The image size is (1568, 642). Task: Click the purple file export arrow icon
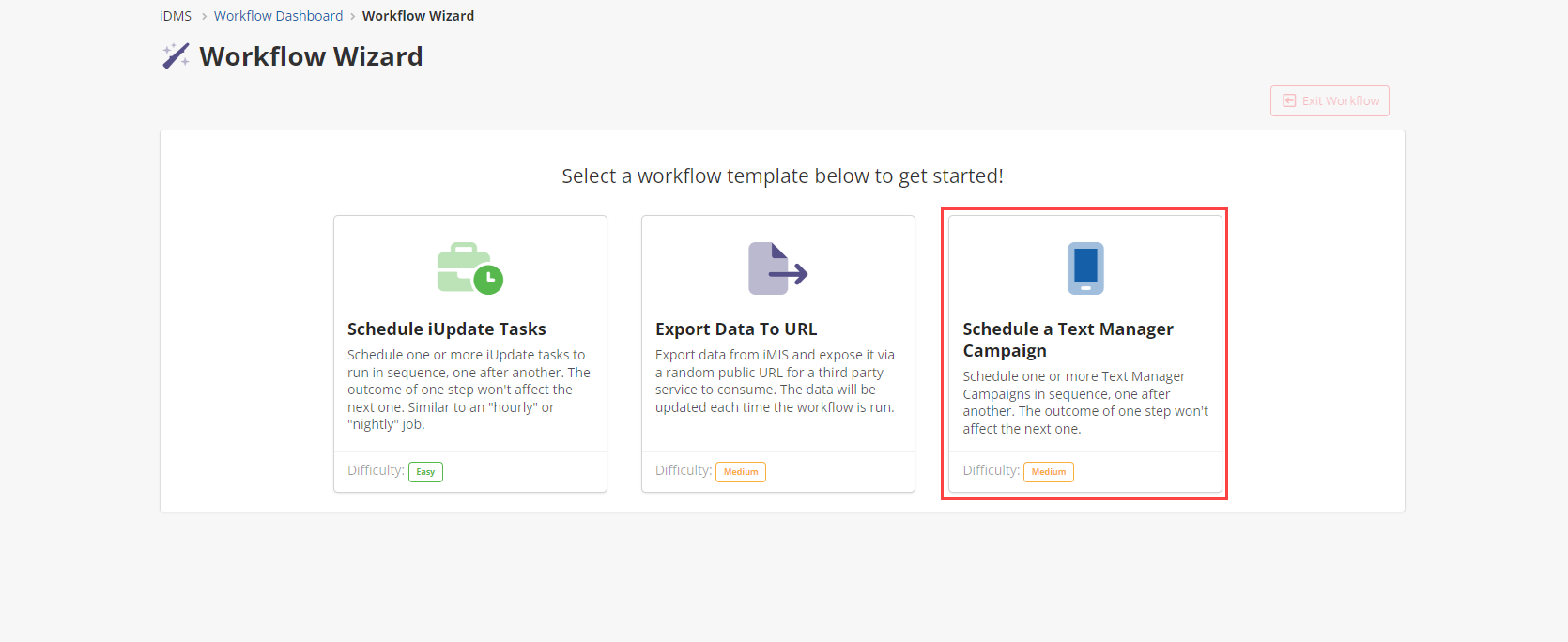coord(777,268)
